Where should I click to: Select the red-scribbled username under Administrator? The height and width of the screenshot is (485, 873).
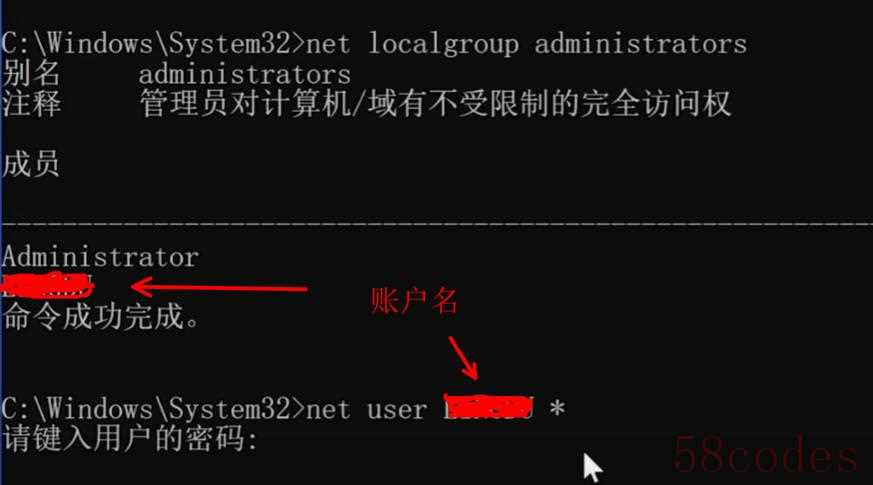click(47, 285)
